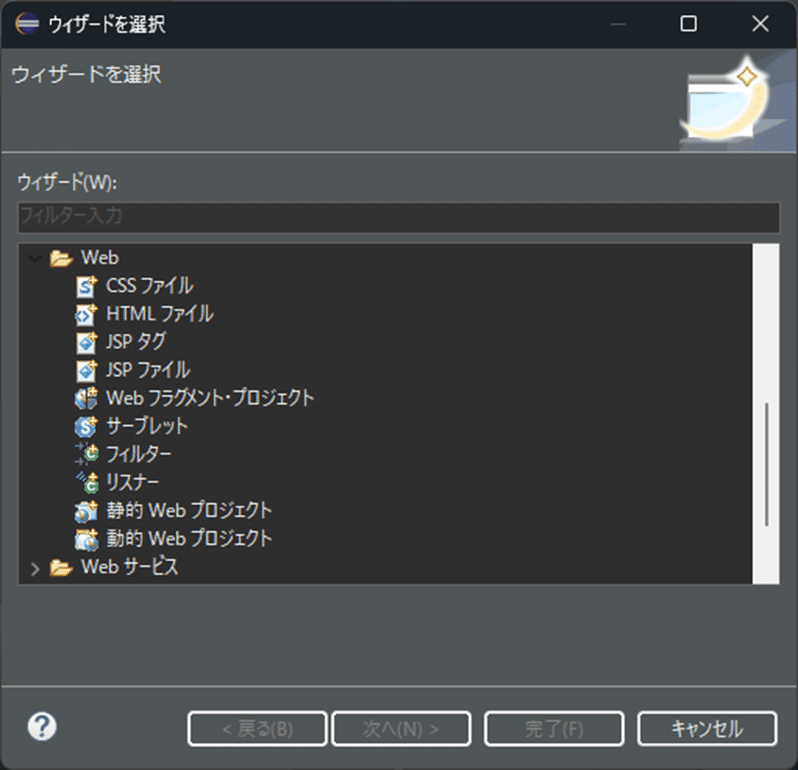Click the リスナー icon
This screenshot has height=770, width=798.
(x=87, y=482)
